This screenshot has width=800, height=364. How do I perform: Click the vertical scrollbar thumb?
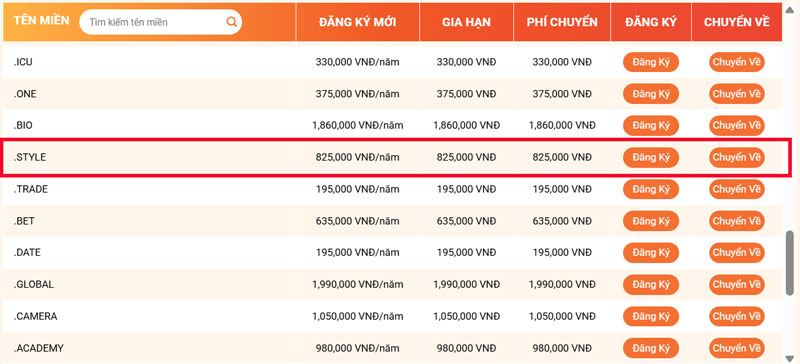tap(790, 262)
